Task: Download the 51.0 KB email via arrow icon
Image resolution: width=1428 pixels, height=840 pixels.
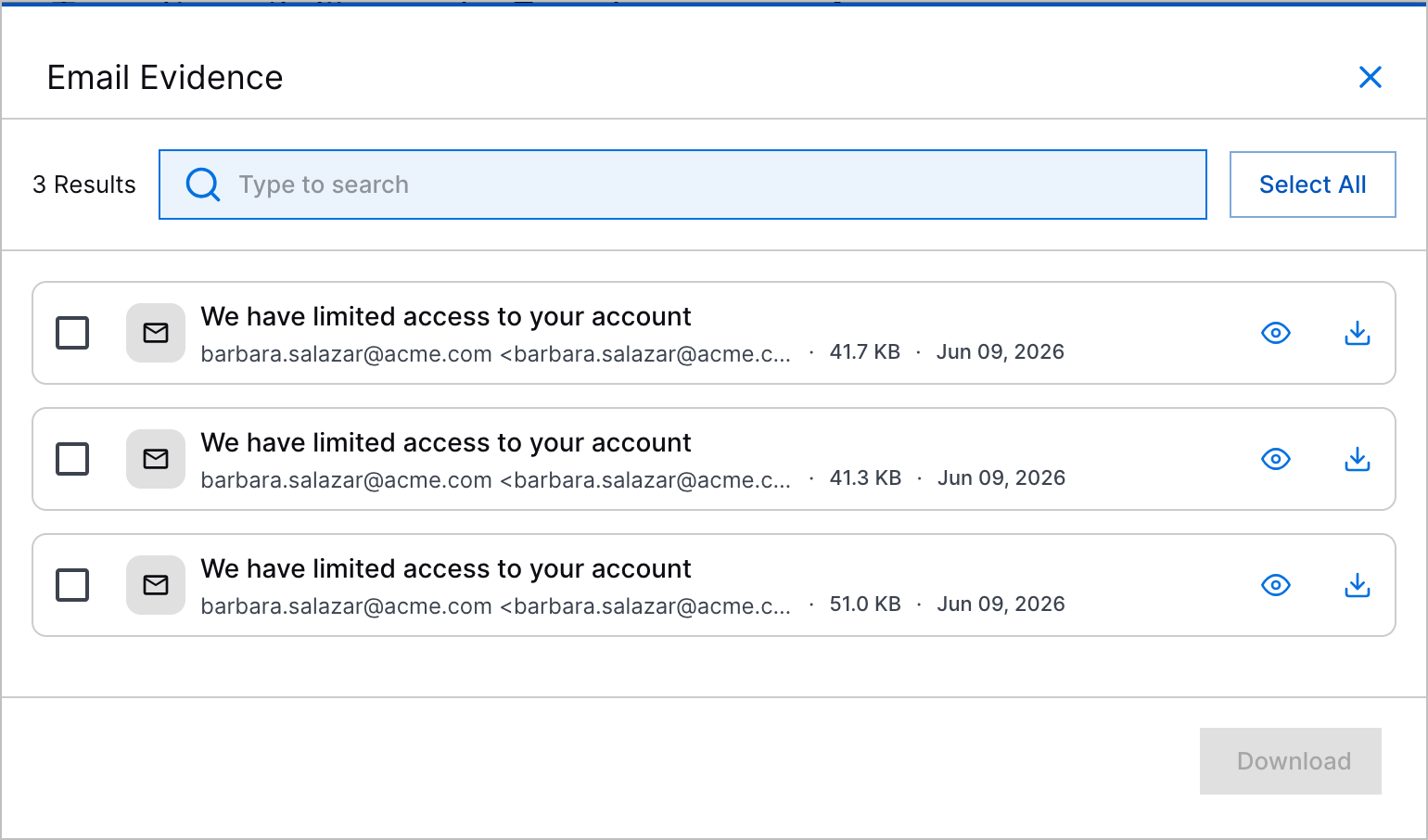Action: [x=1358, y=585]
